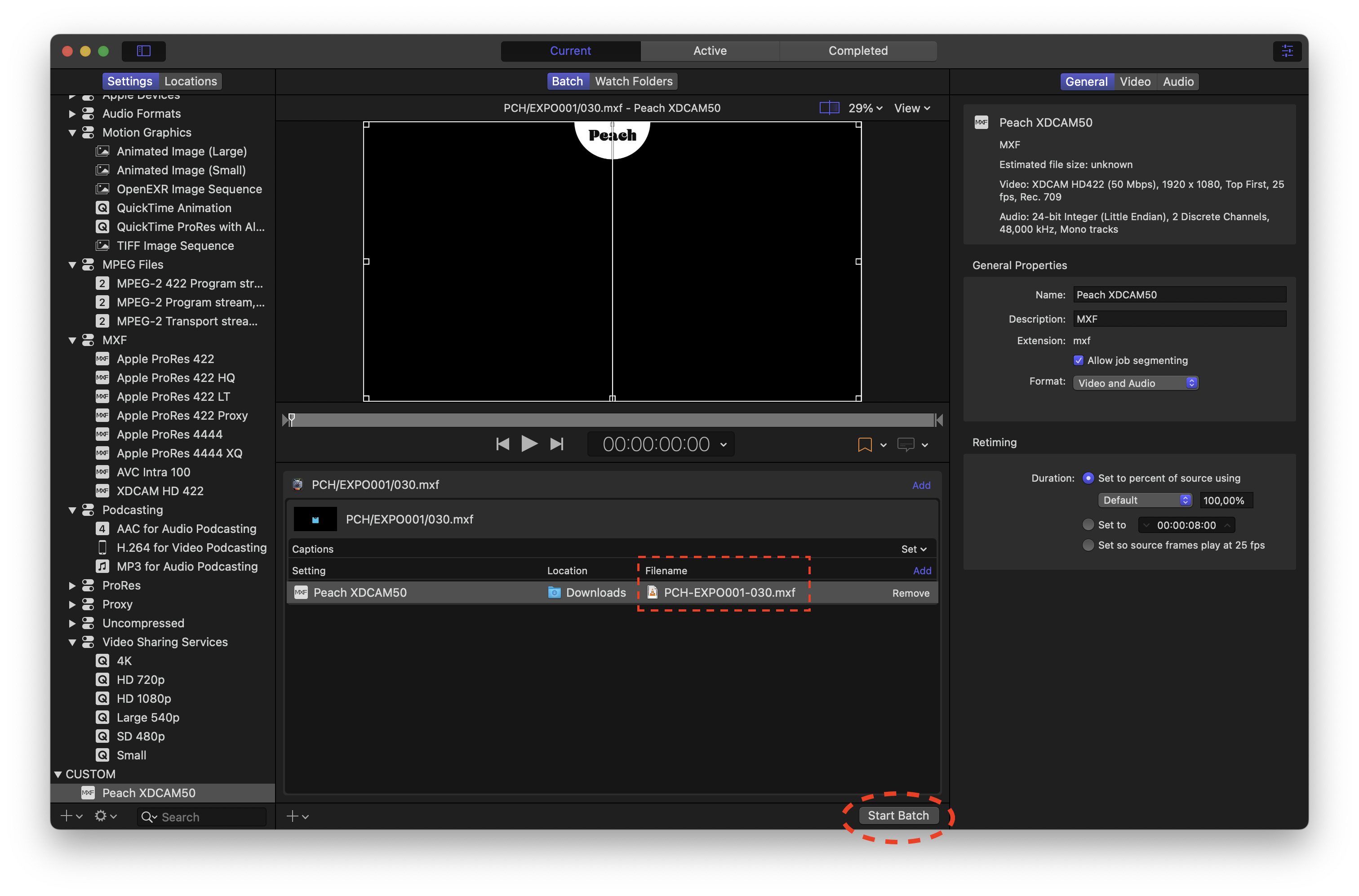1359x896 pixels.
Task: Open the Format Video and Audio dropdown
Action: click(1135, 383)
